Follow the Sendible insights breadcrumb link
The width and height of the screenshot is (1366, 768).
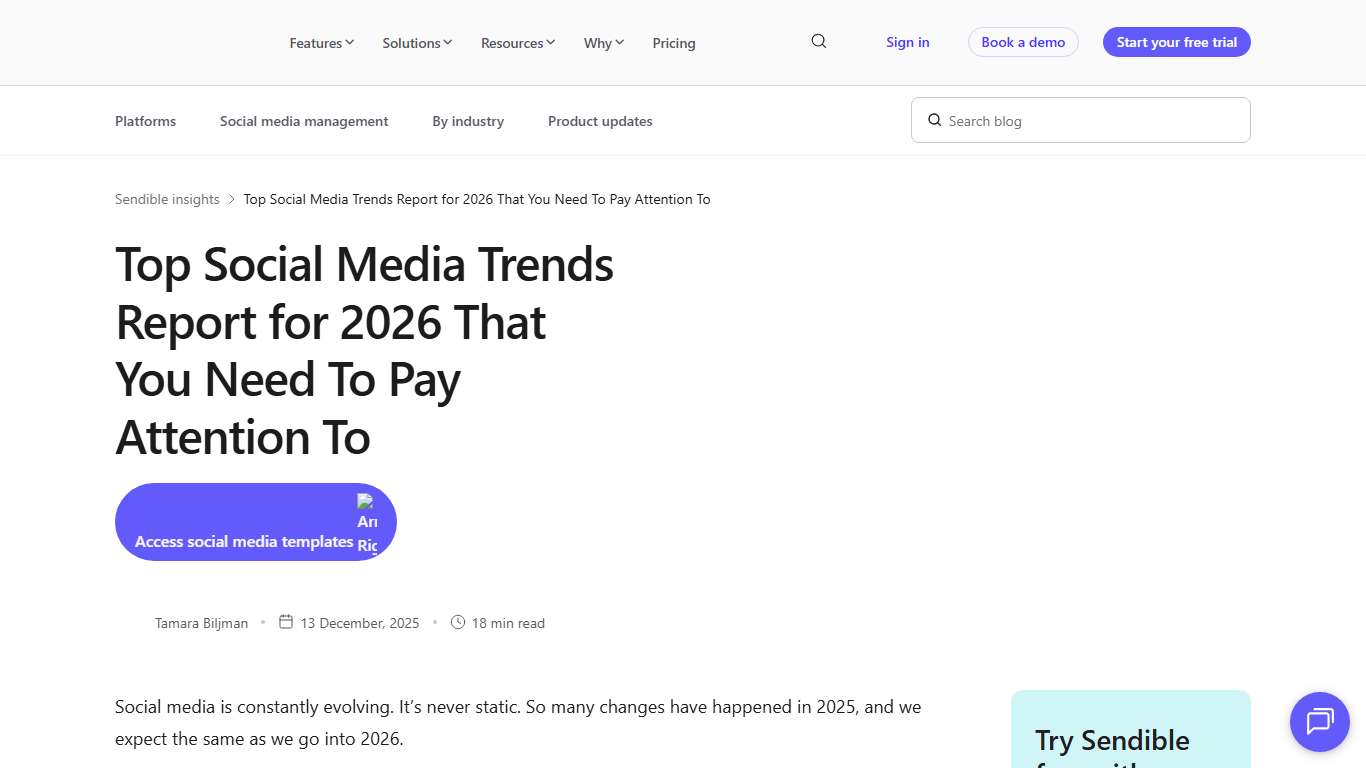(166, 199)
